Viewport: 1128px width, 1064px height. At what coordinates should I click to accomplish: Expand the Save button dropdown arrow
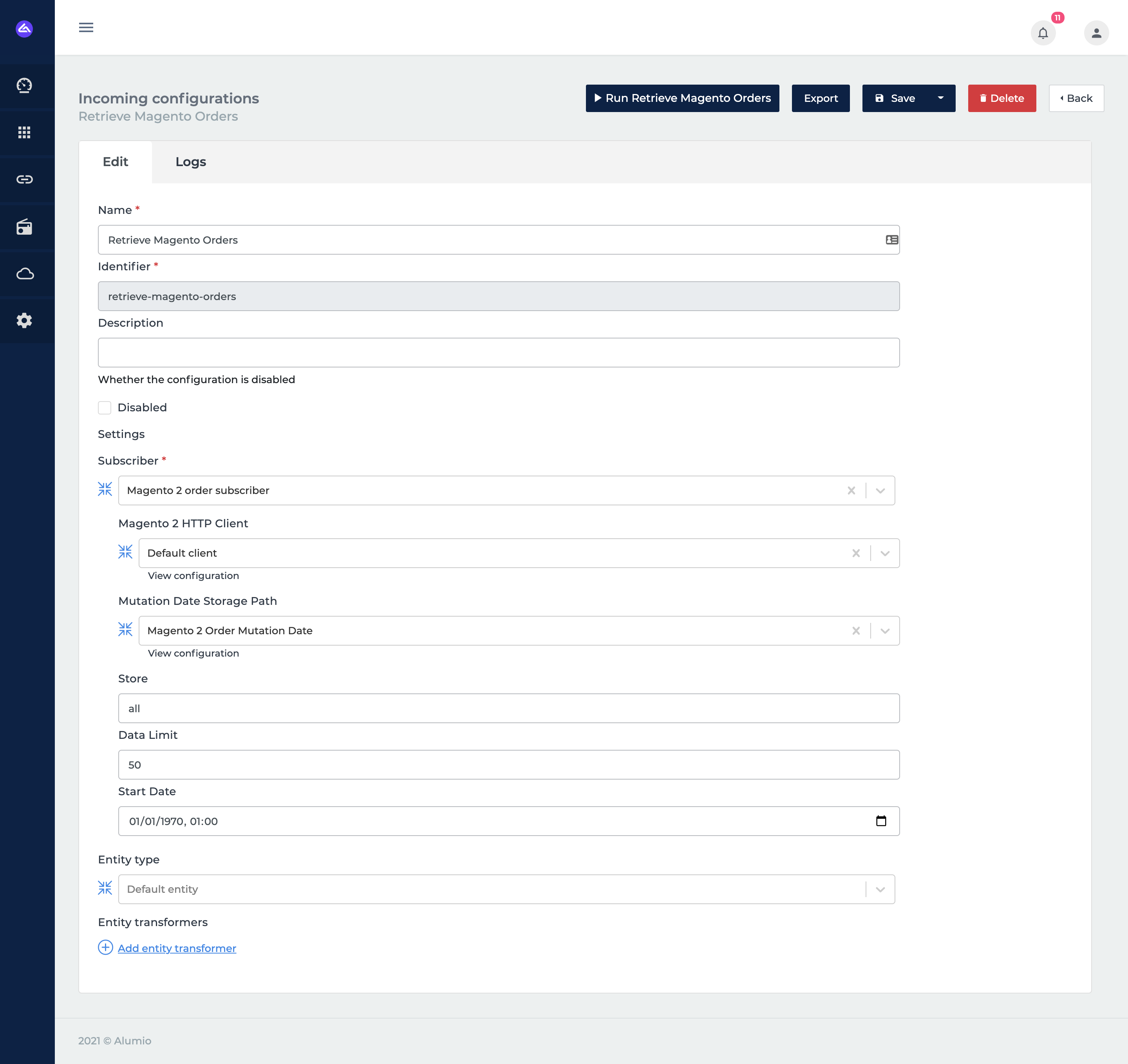940,98
